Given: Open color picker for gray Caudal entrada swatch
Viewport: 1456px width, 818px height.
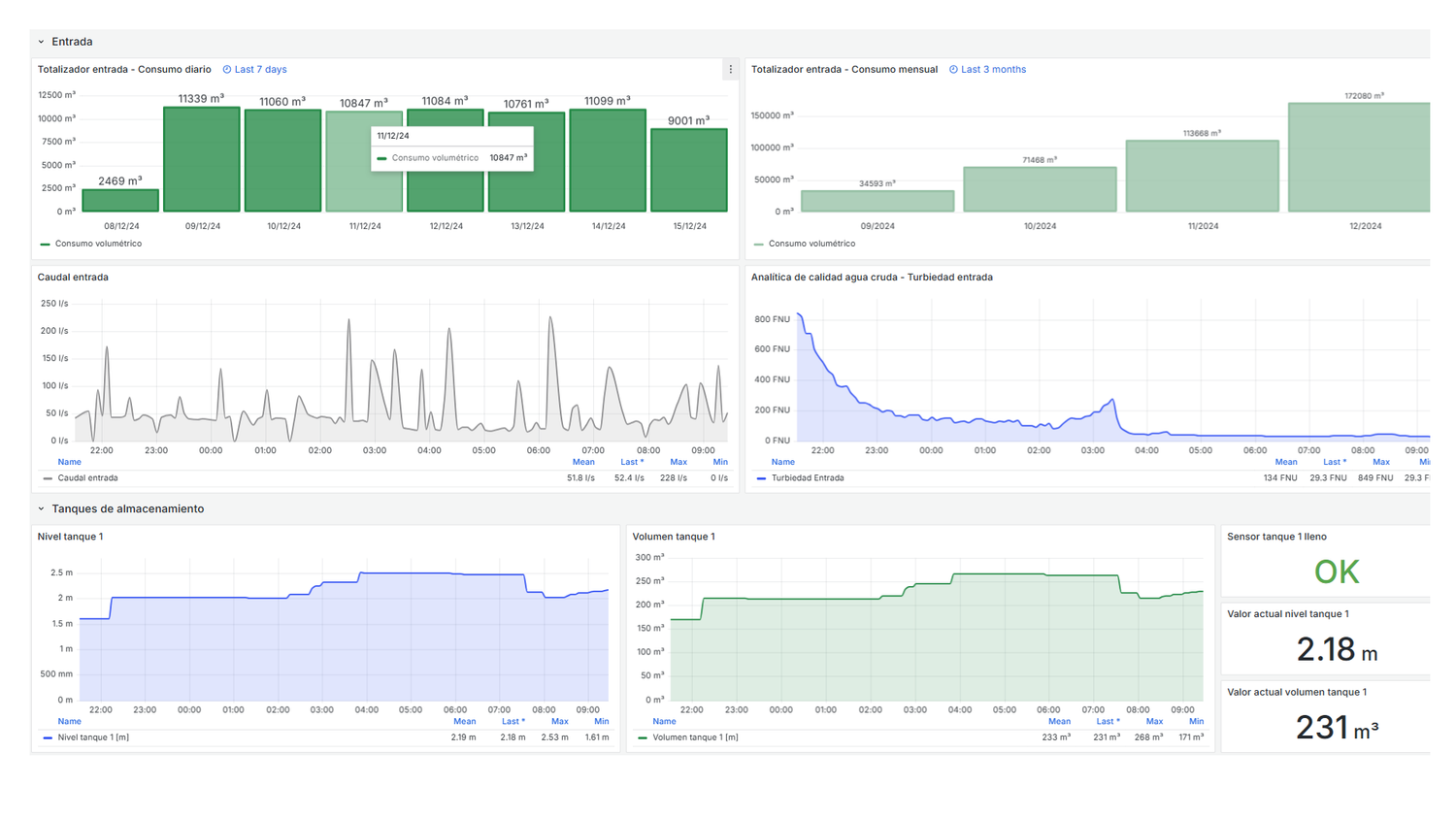Looking at the screenshot, I should [48, 478].
